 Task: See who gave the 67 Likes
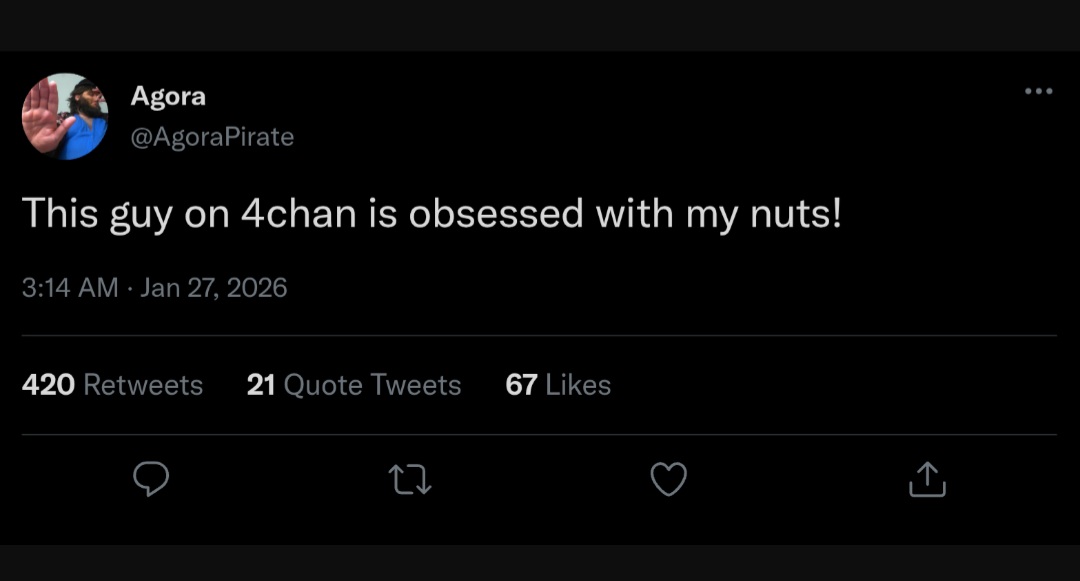point(558,385)
